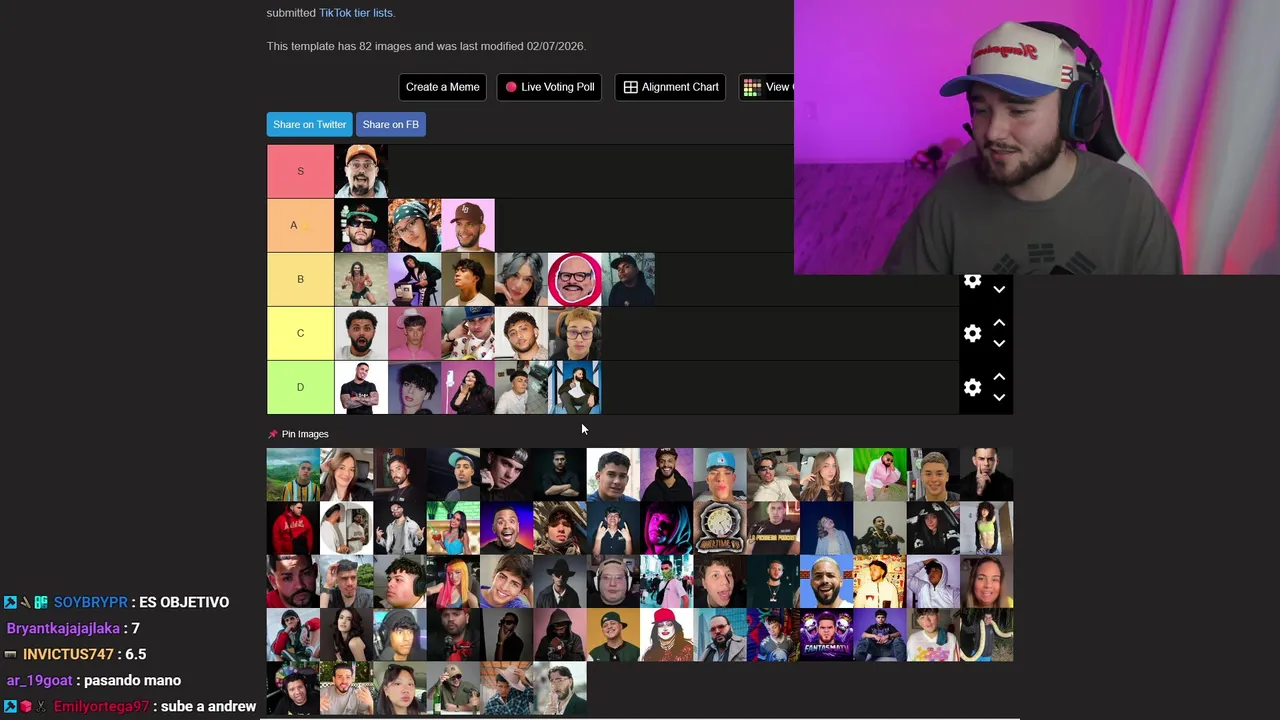The width and height of the screenshot is (1280, 720).
Task: Pick the clown face with red hat
Action: [667, 635]
